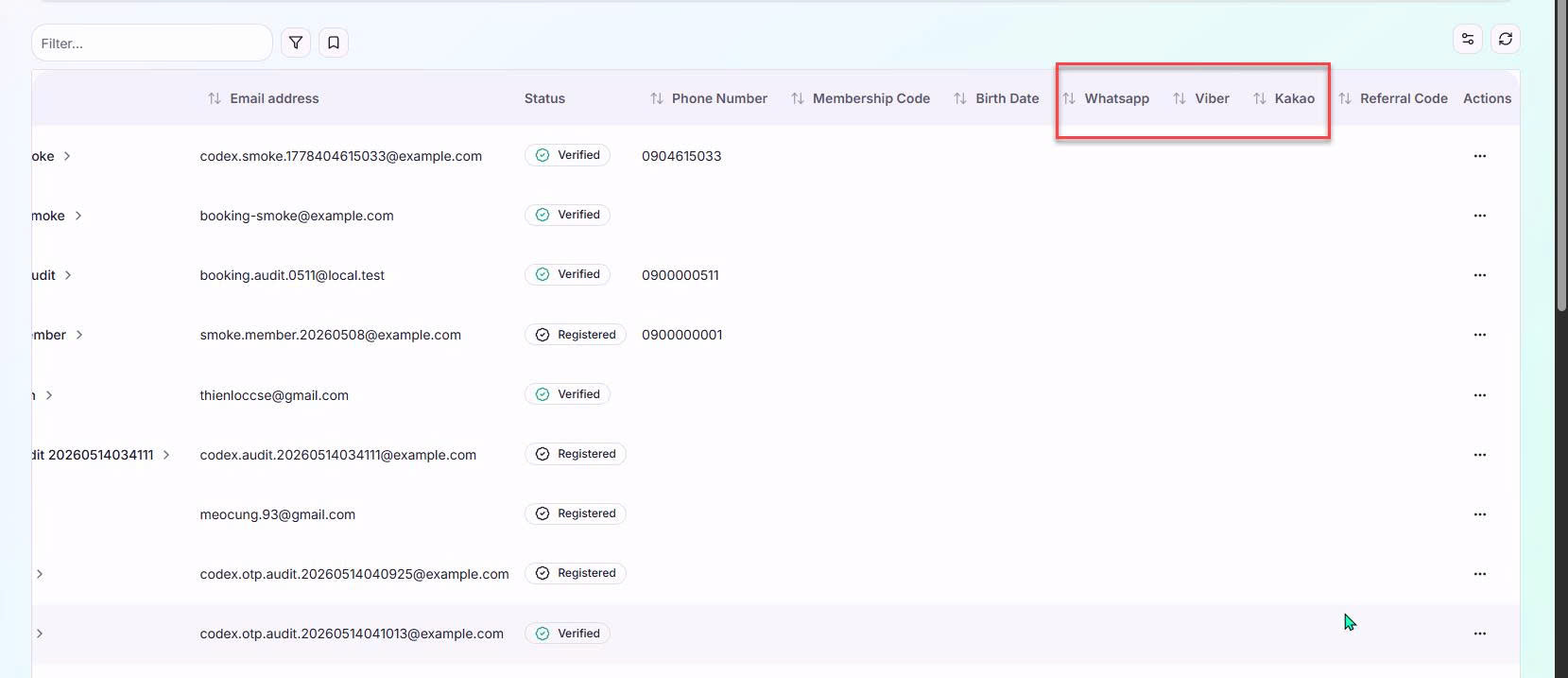
Task: Click phone number 0900000001
Action: point(682,335)
